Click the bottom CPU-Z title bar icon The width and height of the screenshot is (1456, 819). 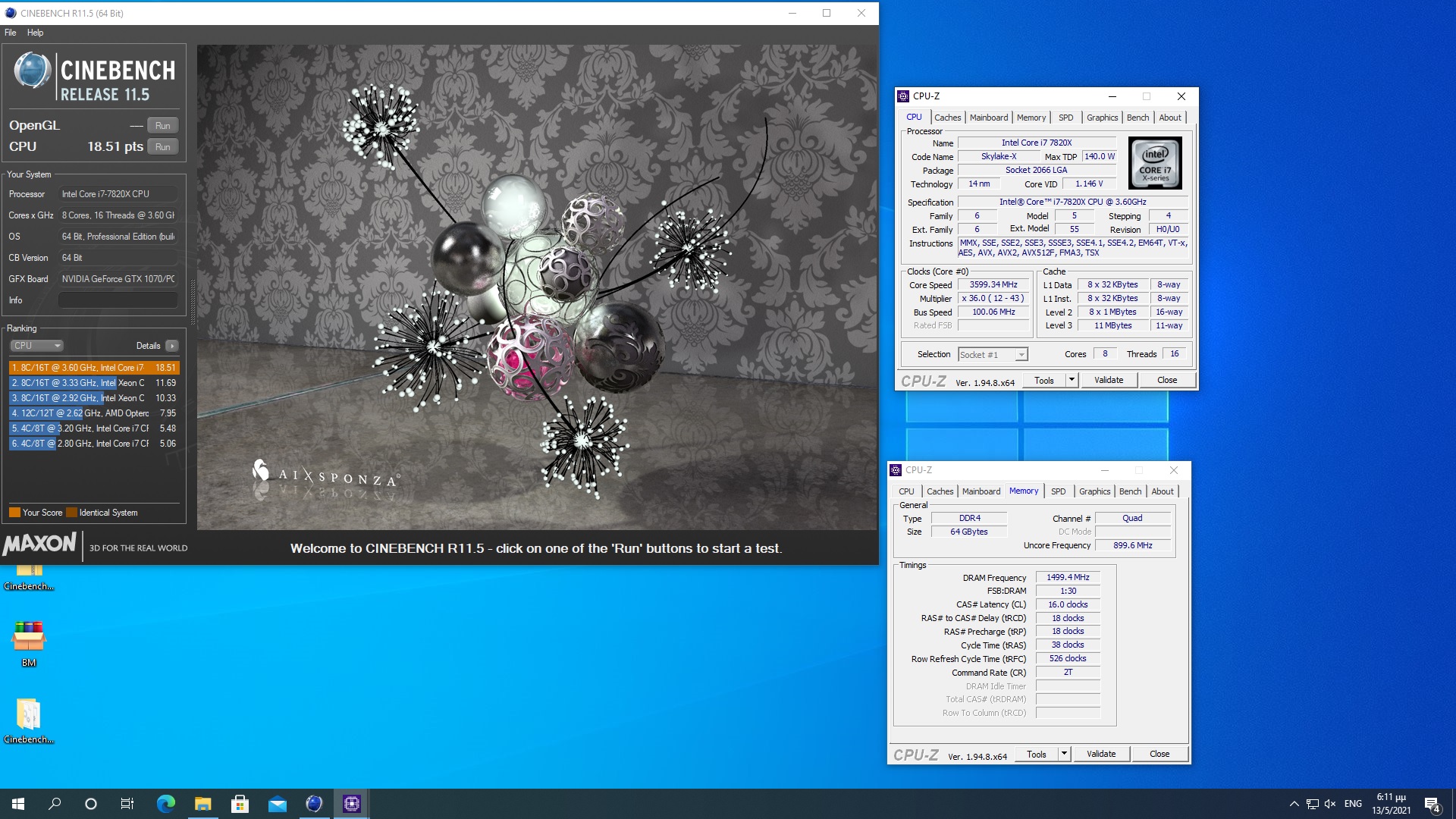coord(896,470)
